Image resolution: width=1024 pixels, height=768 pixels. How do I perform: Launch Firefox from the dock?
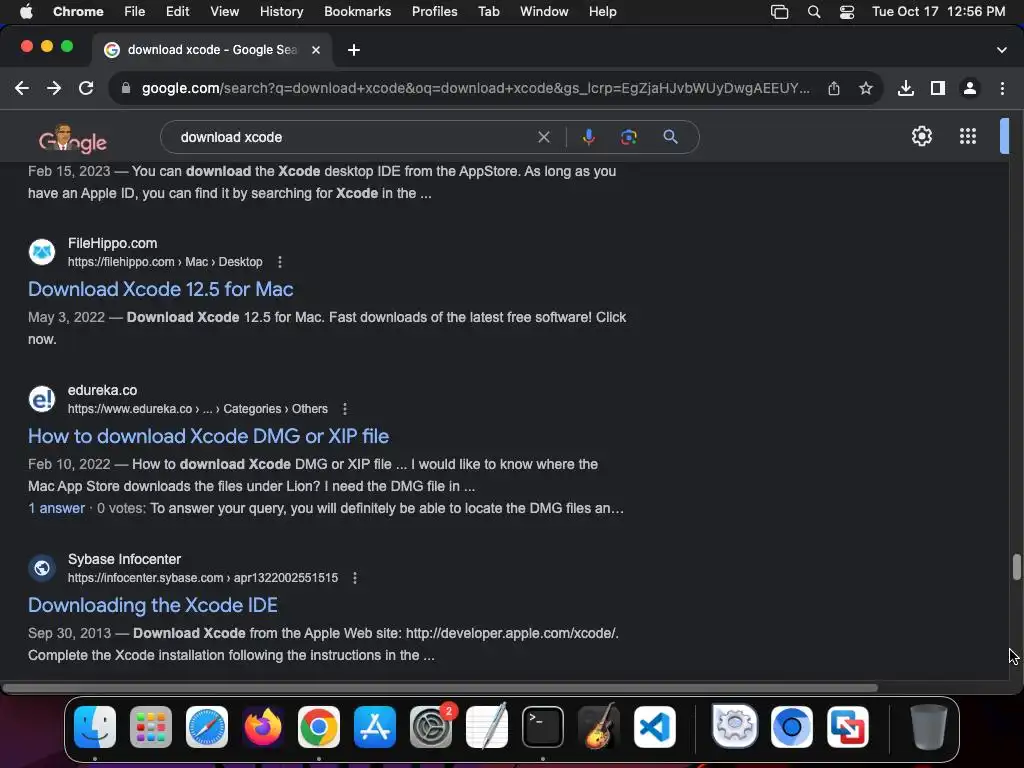(x=263, y=727)
